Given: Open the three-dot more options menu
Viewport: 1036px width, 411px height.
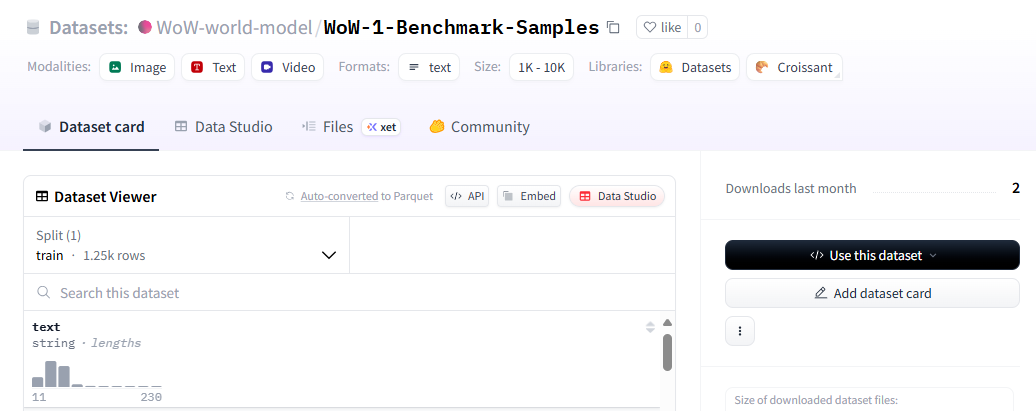Looking at the screenshot, I should [x=740, y=331].
